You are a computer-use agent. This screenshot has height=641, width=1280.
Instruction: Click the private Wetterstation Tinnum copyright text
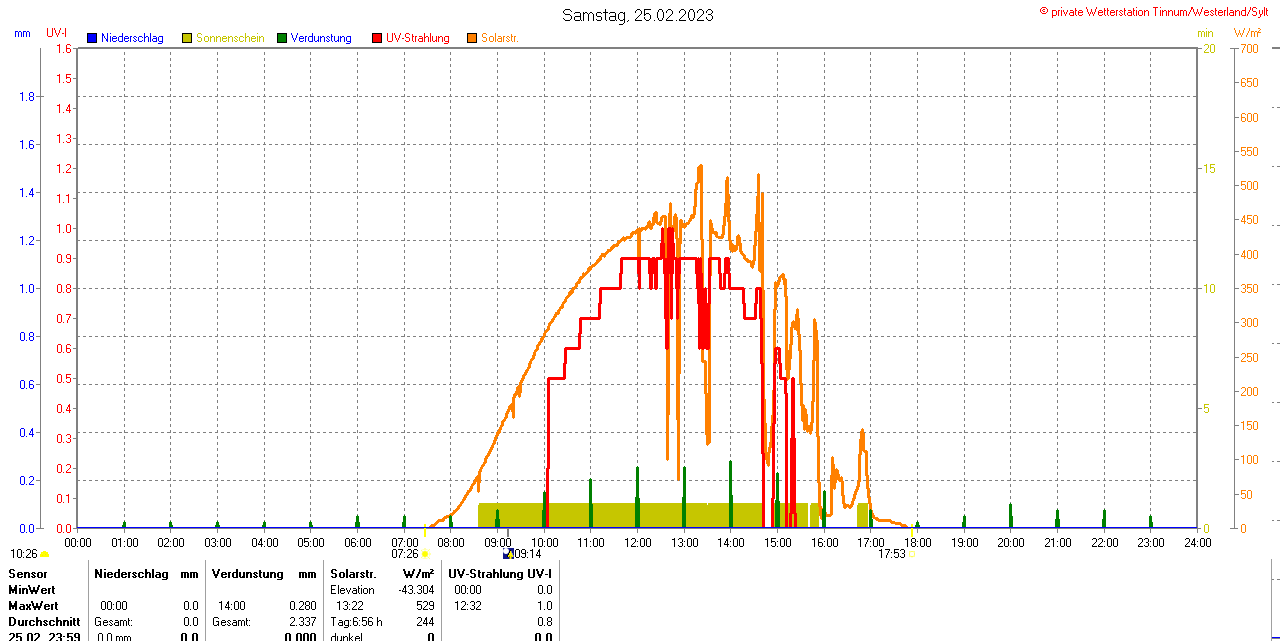pos(1158,12)
